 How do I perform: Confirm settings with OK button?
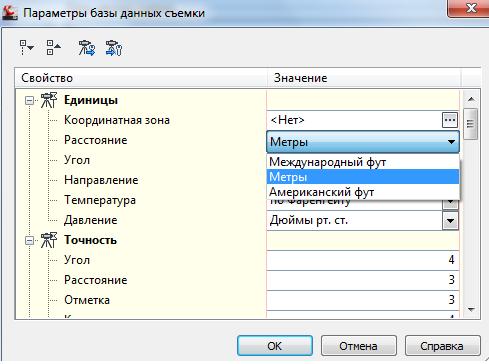click(275, 346)
